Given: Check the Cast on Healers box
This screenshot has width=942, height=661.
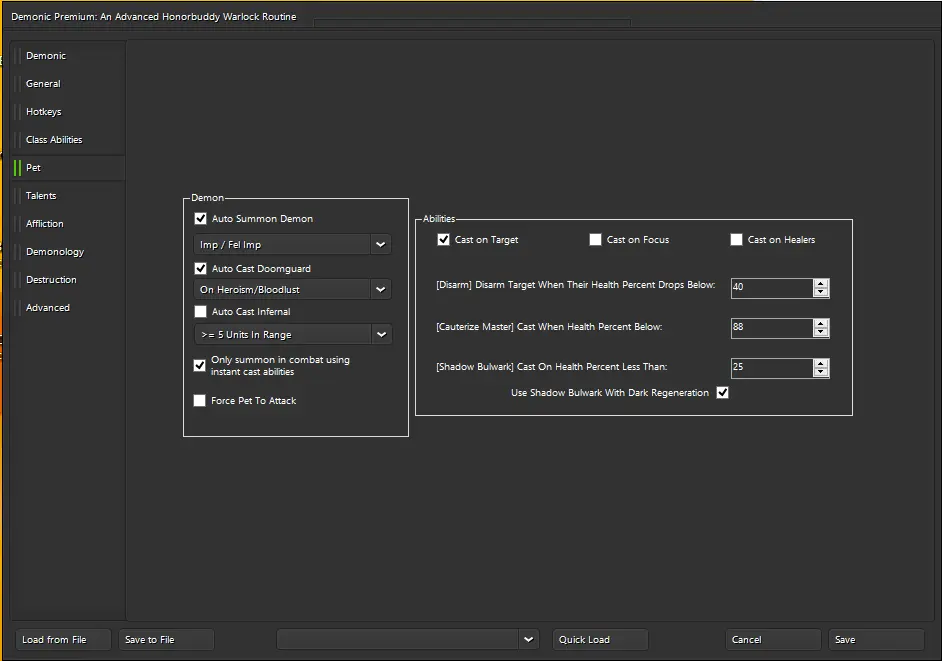Looking at the screenshot, I should coord(737,240).
